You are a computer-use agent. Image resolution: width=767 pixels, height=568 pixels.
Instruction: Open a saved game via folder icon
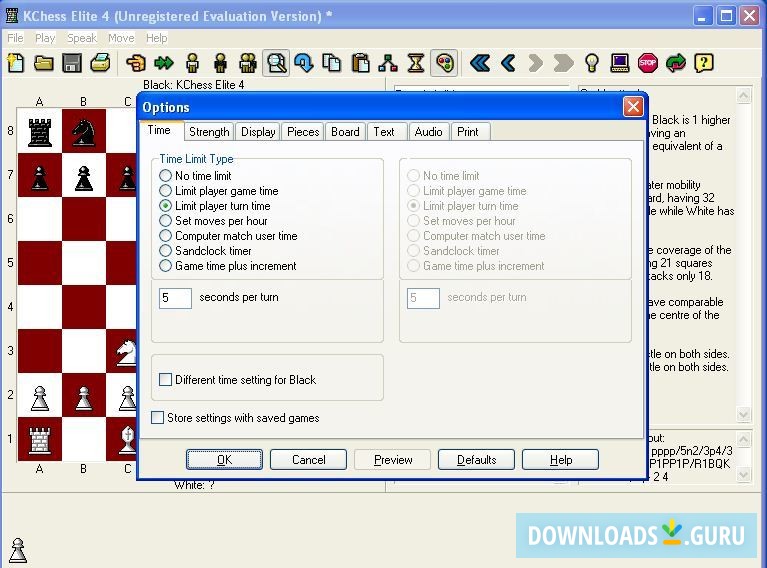point(44,63)
